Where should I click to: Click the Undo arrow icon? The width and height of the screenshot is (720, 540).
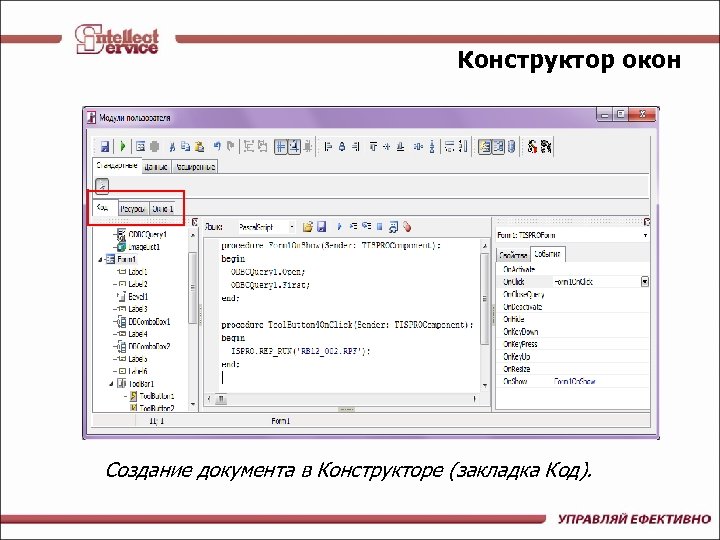click(x=217, y=146)
